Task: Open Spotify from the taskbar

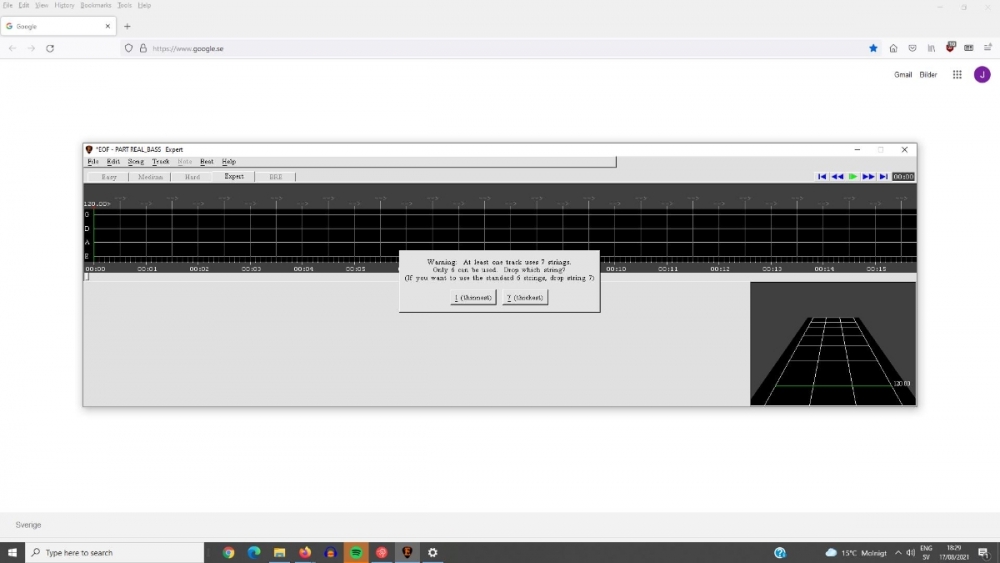Action: point(356,552)
